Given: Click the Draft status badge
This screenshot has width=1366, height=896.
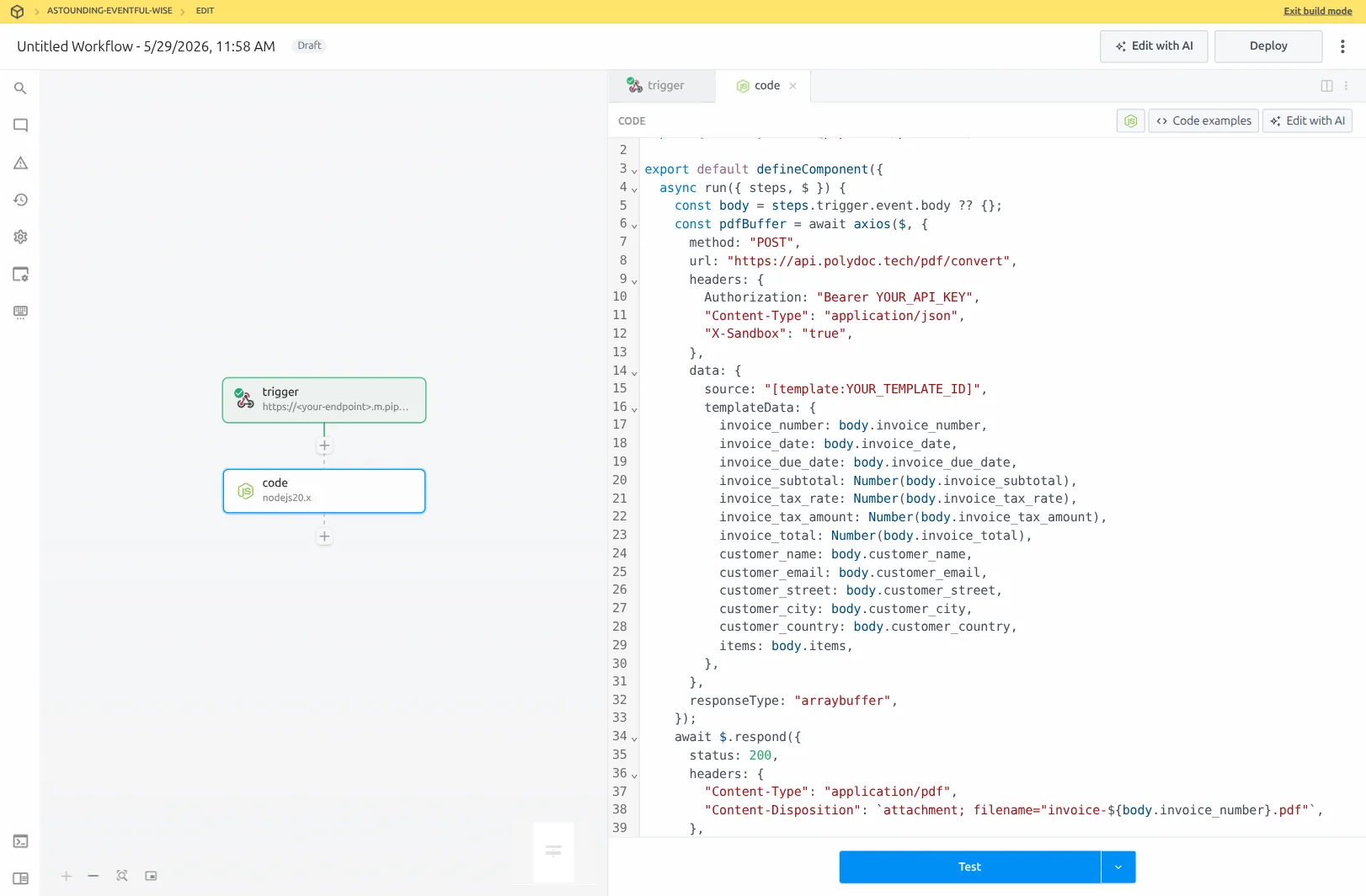Looking at the screenshot, I should [309, 45].
